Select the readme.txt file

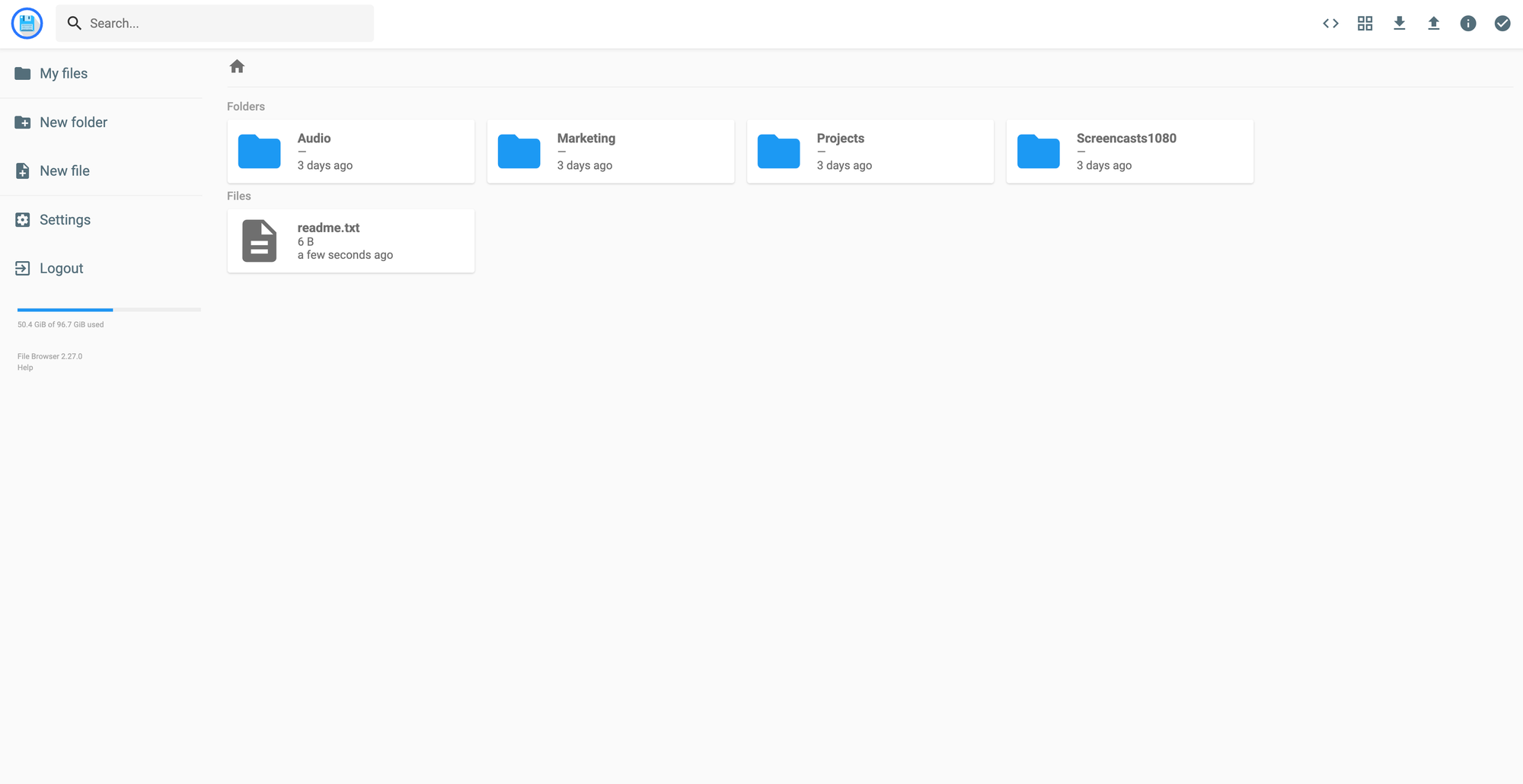click(x=350, y=241)
